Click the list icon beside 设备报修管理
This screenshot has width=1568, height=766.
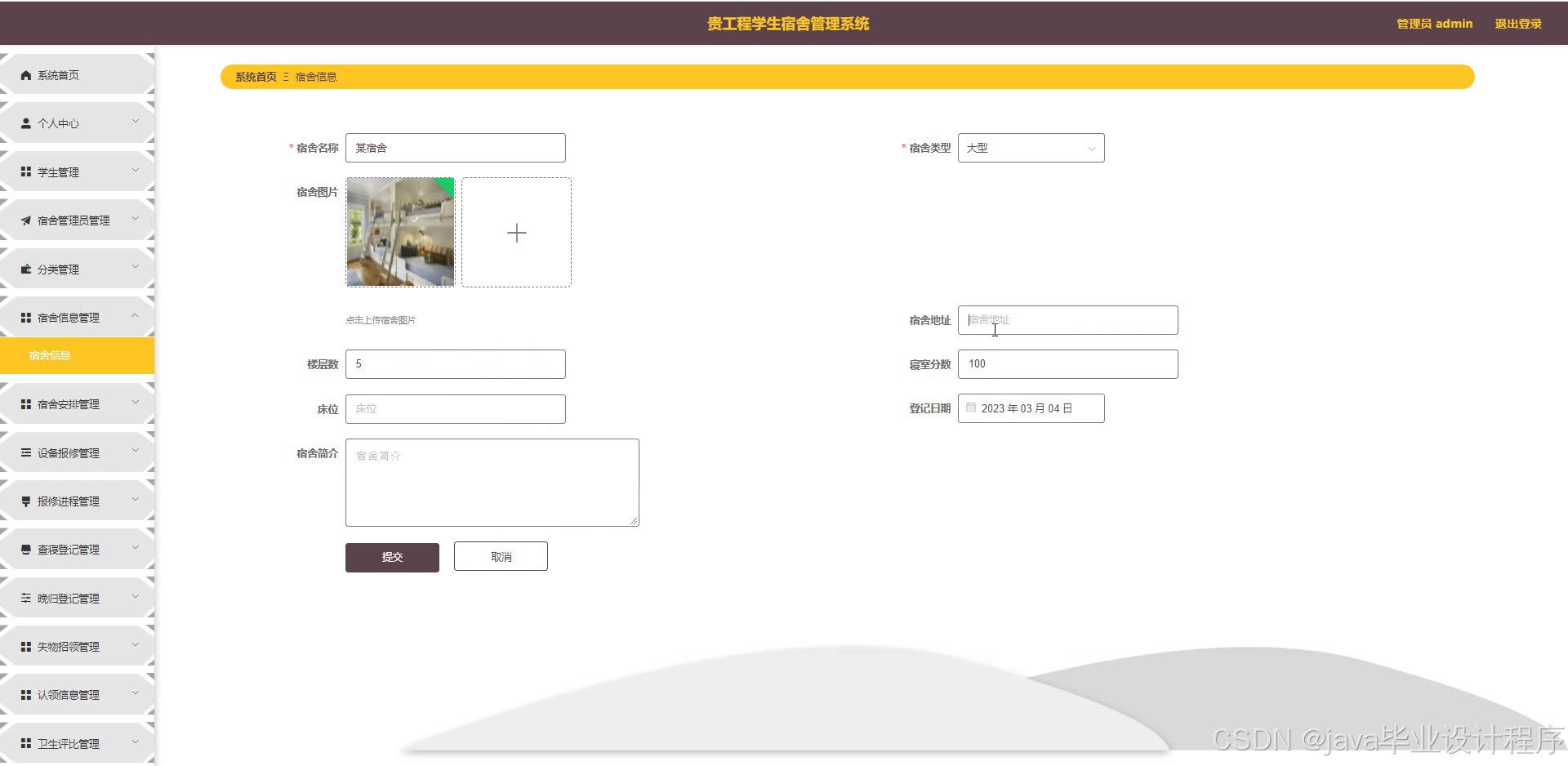(26, 452)
